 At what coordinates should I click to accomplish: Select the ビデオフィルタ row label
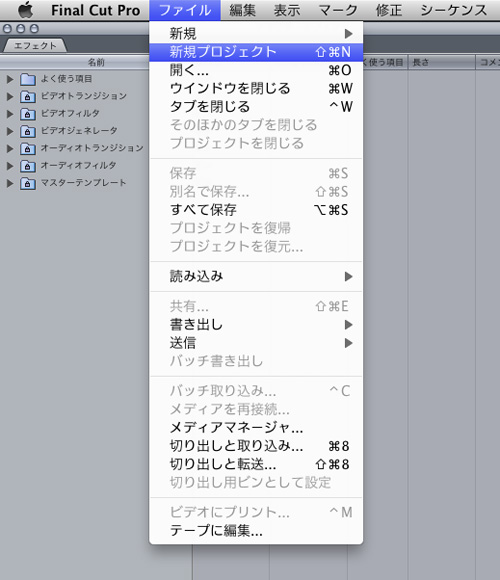click(70, 113)
